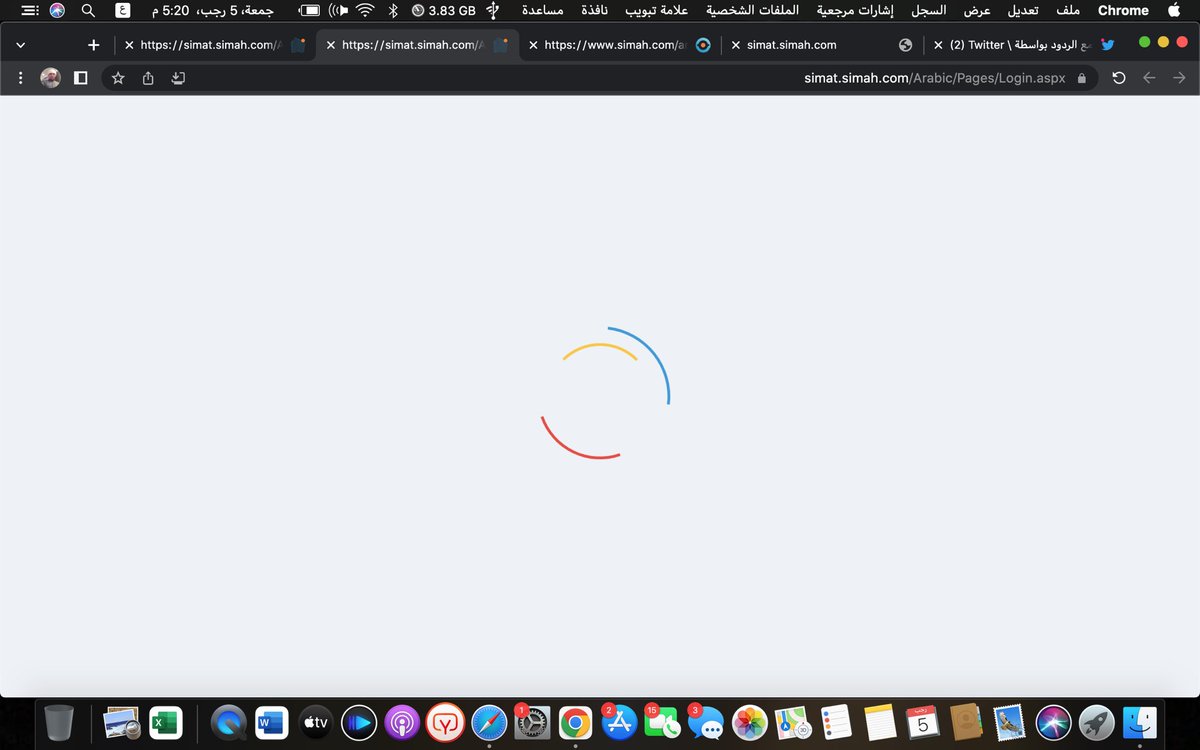Expand the tab search chevron
The width and height of the screenshot is (1200, 750).
(x=21, y=45)
